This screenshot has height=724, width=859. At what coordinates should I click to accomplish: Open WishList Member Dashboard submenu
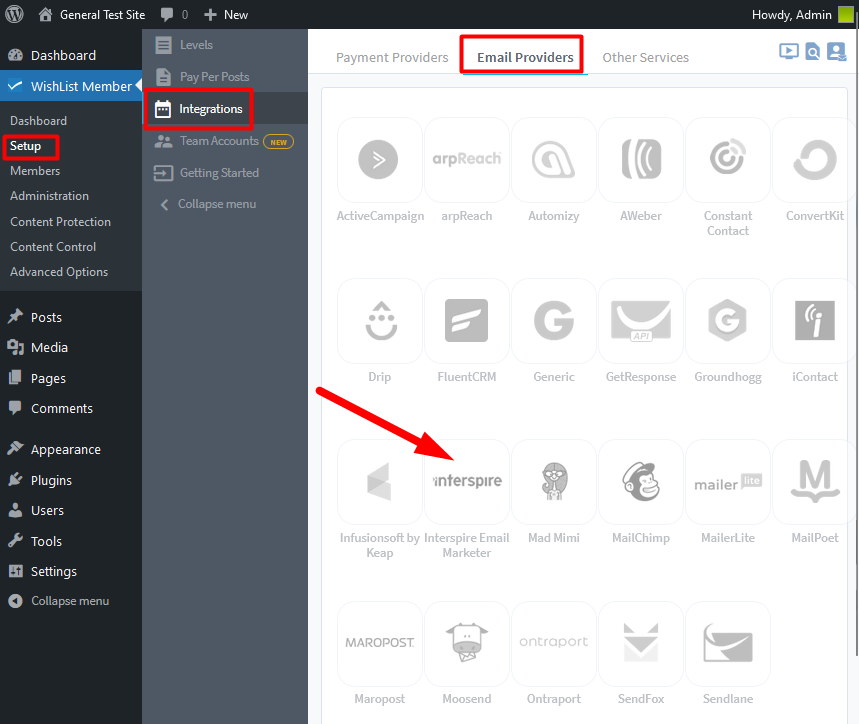(x=38, y=120)
